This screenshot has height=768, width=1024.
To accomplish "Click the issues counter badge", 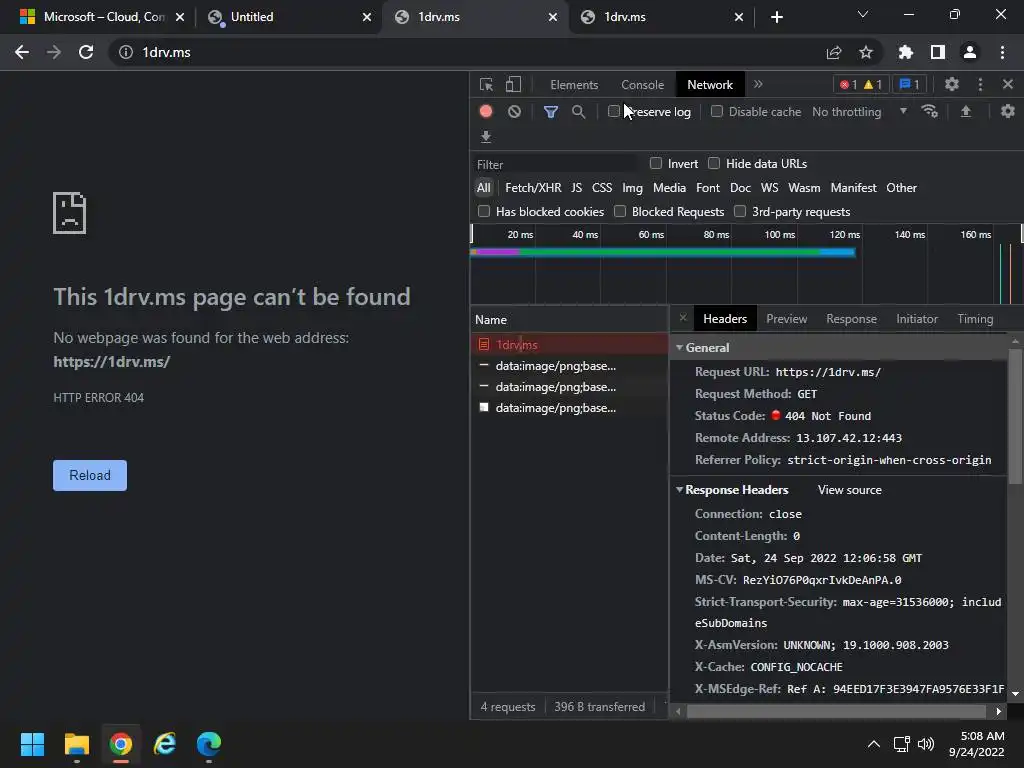I will [909, 85].
